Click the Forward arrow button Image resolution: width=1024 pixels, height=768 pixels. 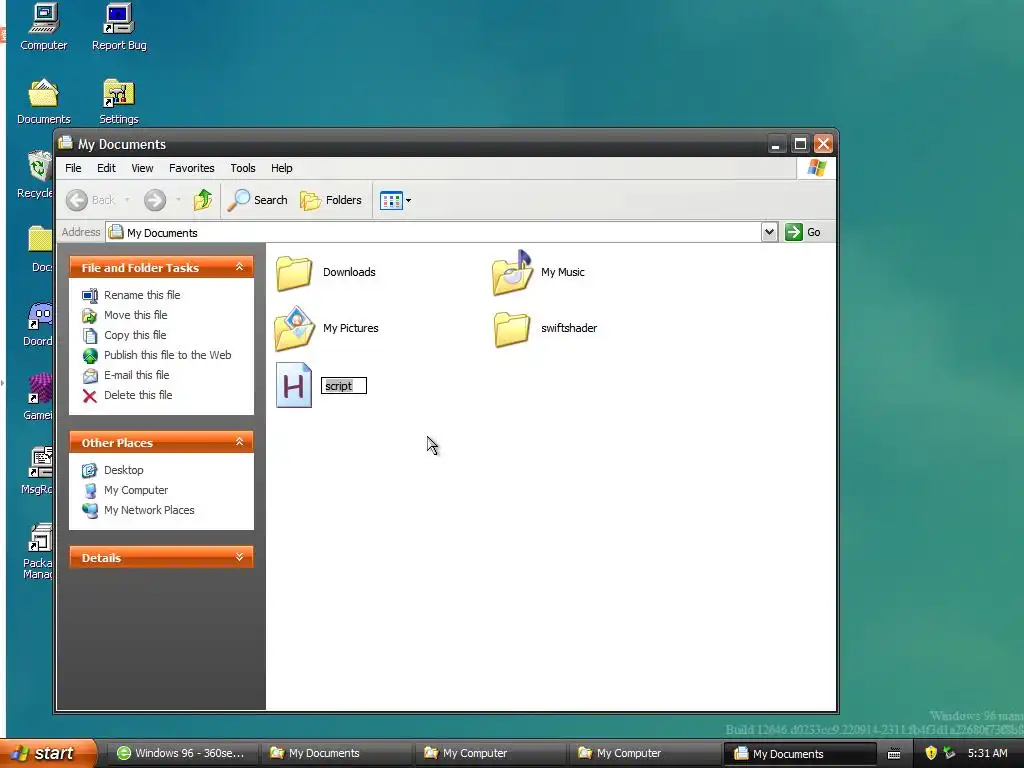tap(155, 200)
